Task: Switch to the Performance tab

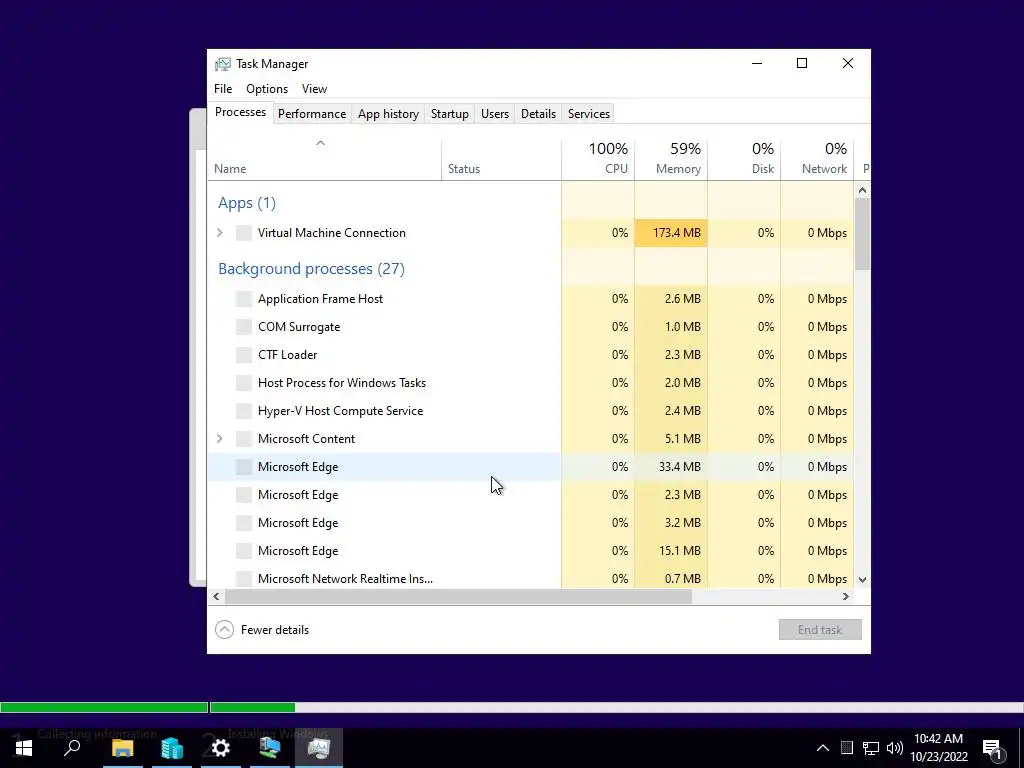Action: click(x=312, y=114)
